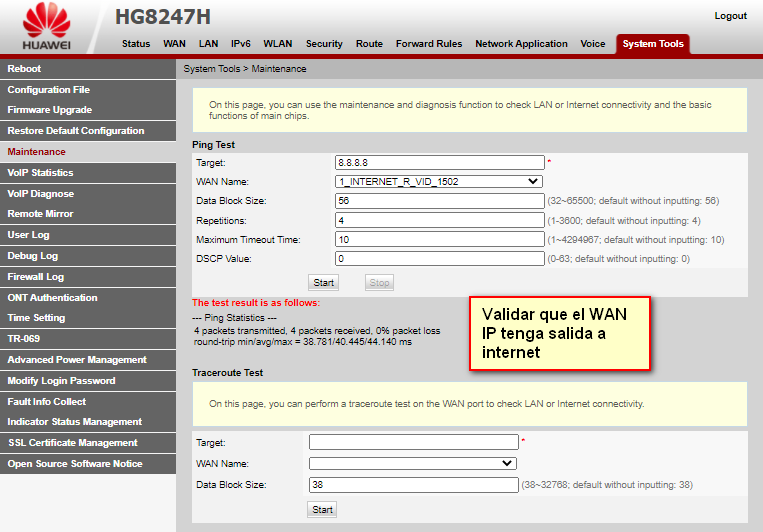Click the Logout link

[730, 16]
